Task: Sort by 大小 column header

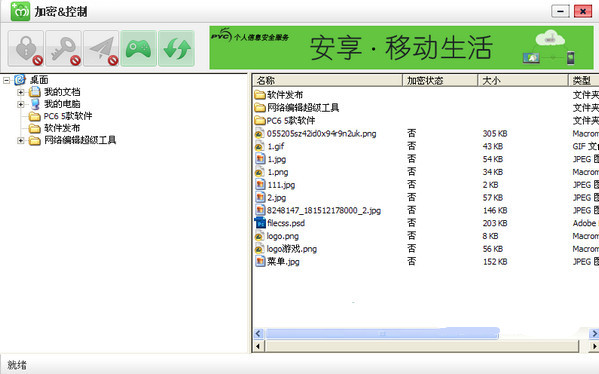Action: click(x=523, y=81)
